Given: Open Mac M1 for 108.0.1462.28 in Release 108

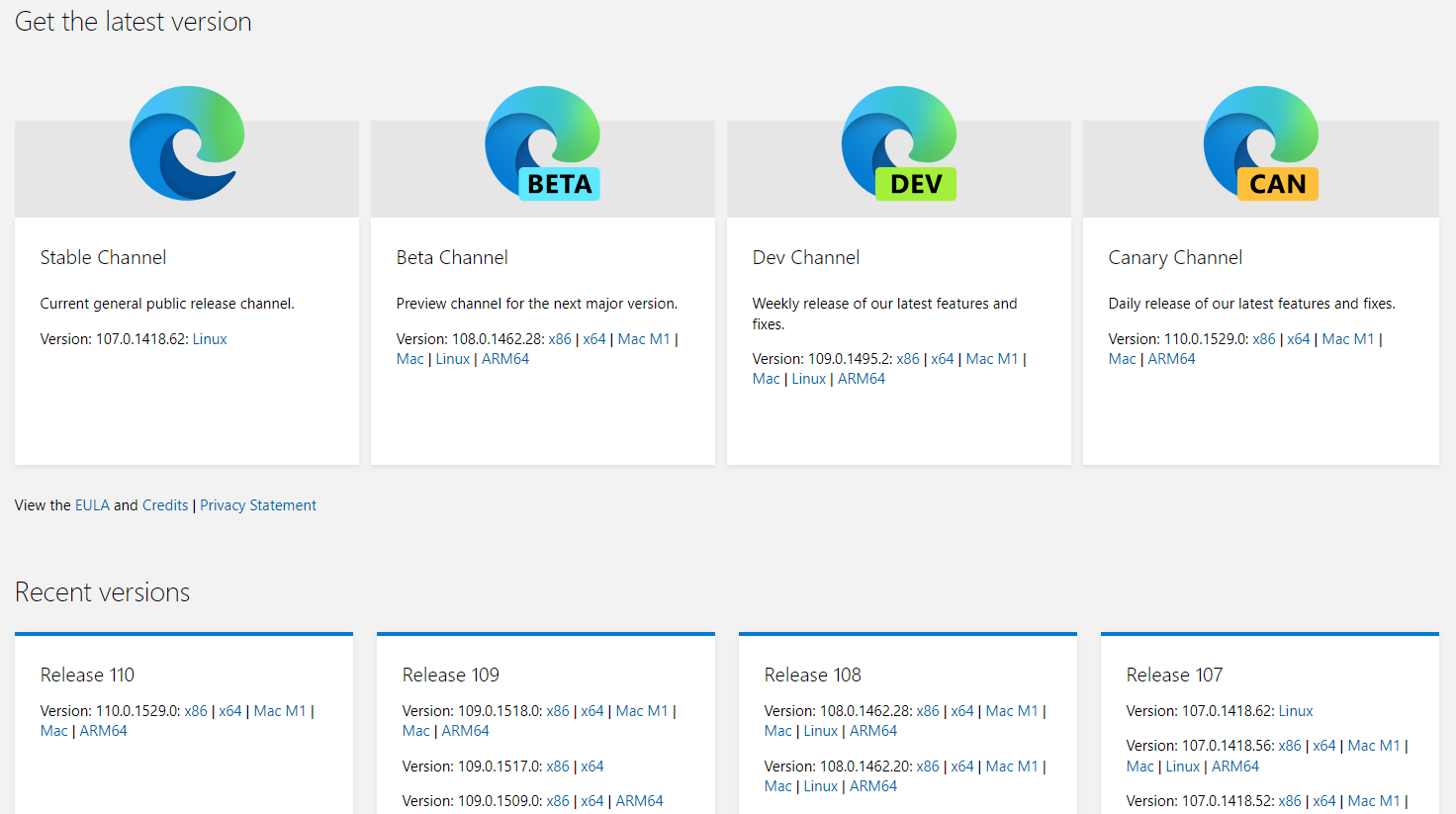Looking at the screenshot, I should 1012,711.
